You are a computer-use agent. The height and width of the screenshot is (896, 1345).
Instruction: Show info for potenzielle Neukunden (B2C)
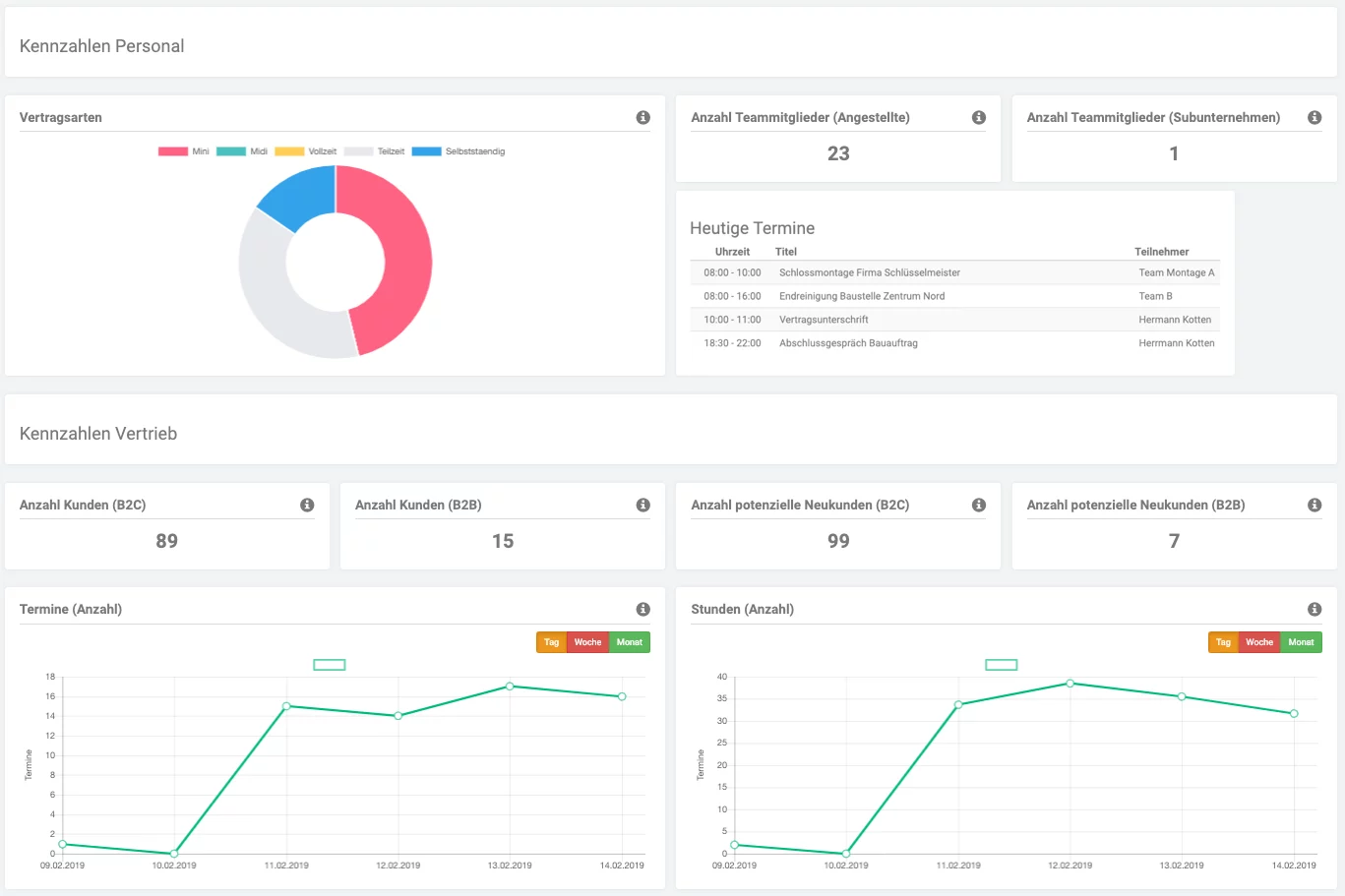pyautogui.click(x=979, y=505)
